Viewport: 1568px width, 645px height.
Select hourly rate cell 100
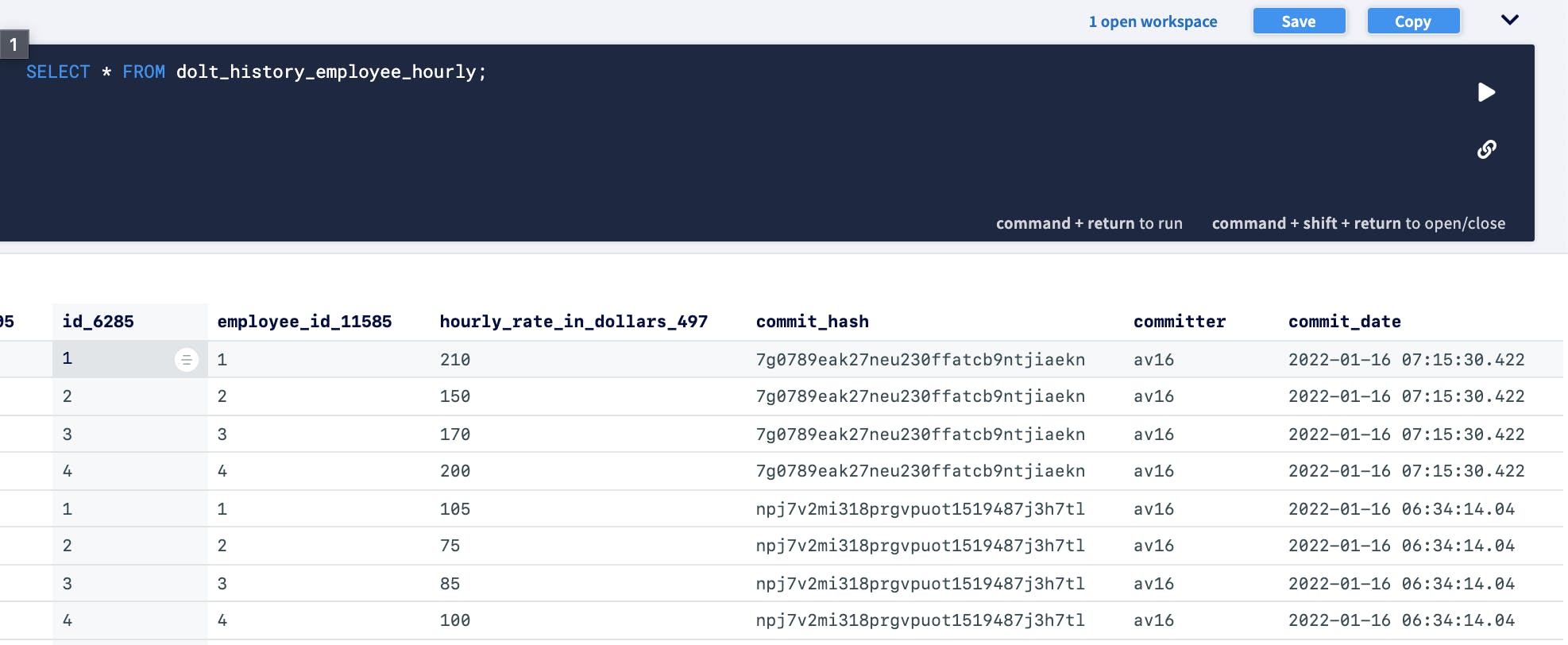455,620
